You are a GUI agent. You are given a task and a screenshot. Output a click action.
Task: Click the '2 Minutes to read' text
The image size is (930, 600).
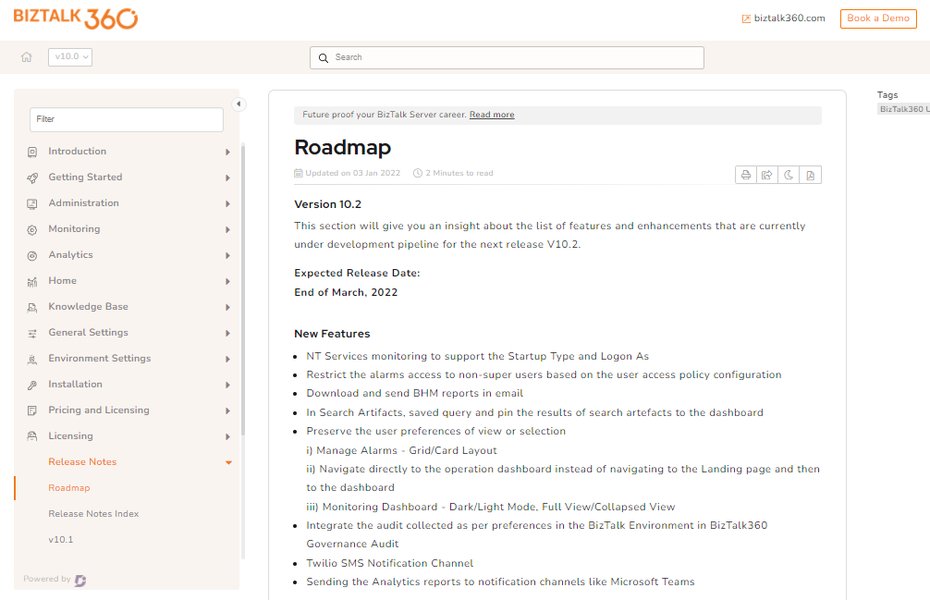[x=459, y=173]
